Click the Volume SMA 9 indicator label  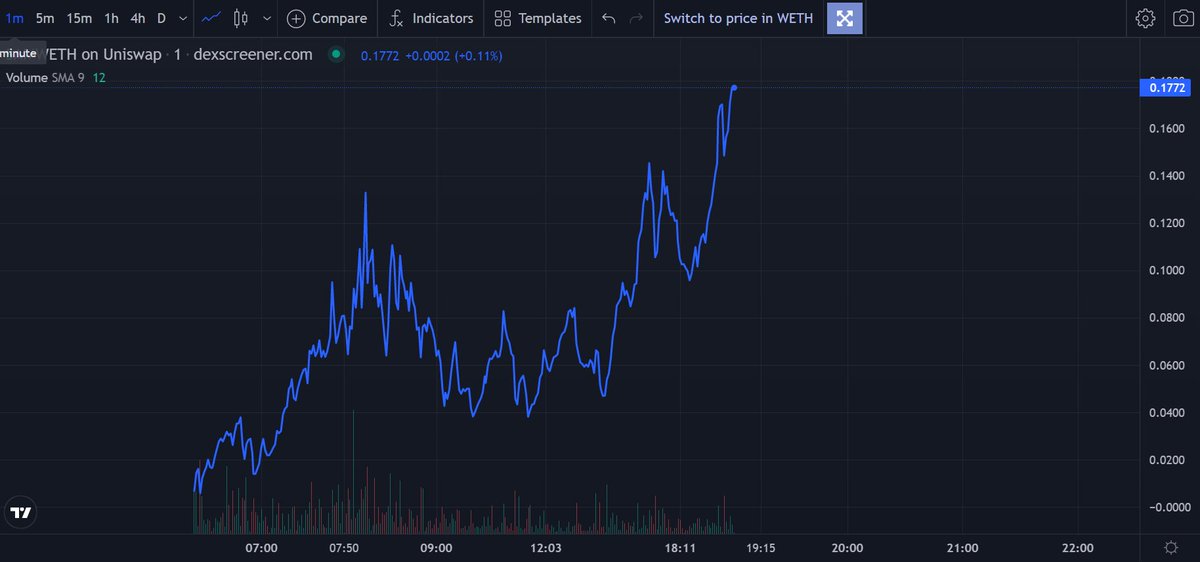click(45, 77)
